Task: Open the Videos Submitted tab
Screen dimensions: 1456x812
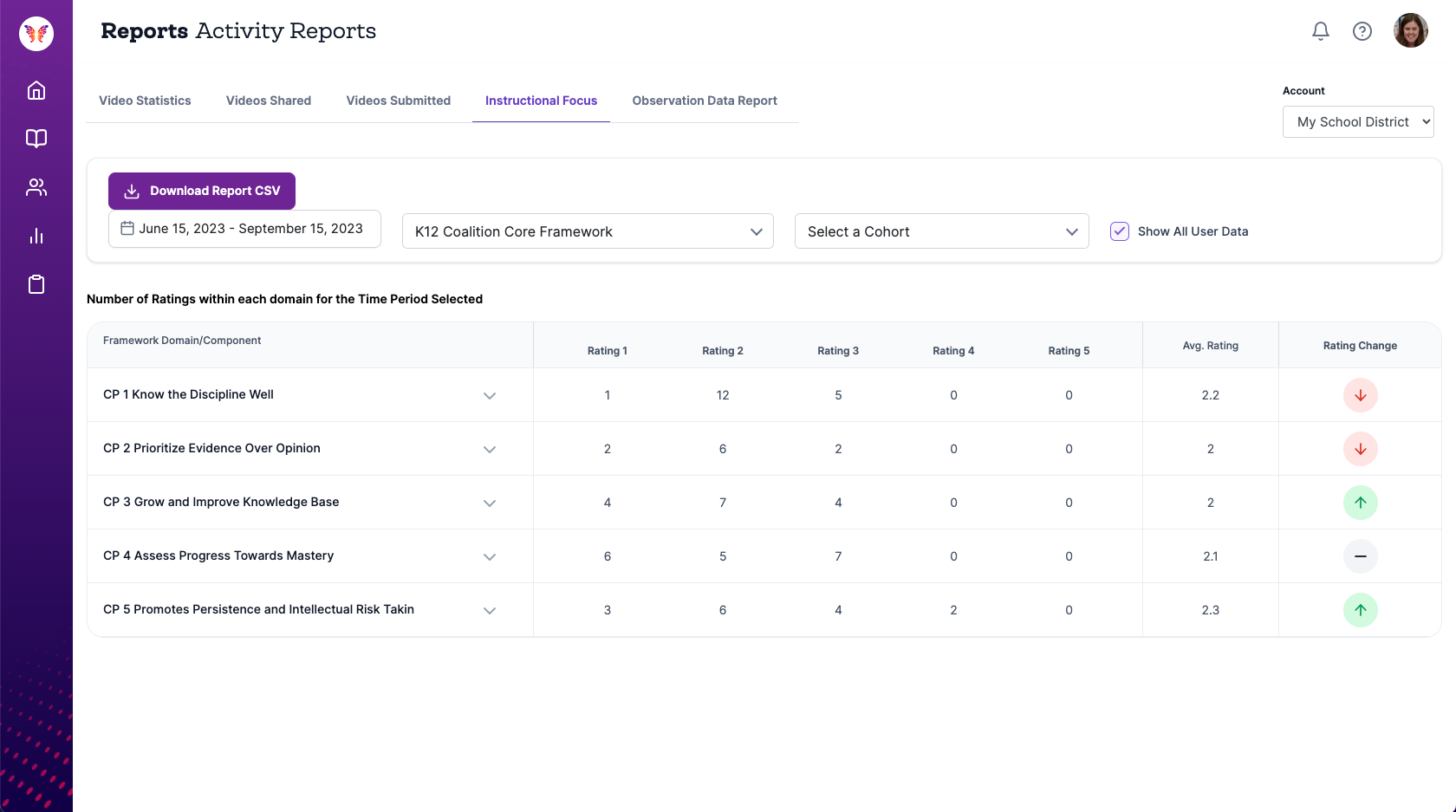Action: click(x=399, y=101)
